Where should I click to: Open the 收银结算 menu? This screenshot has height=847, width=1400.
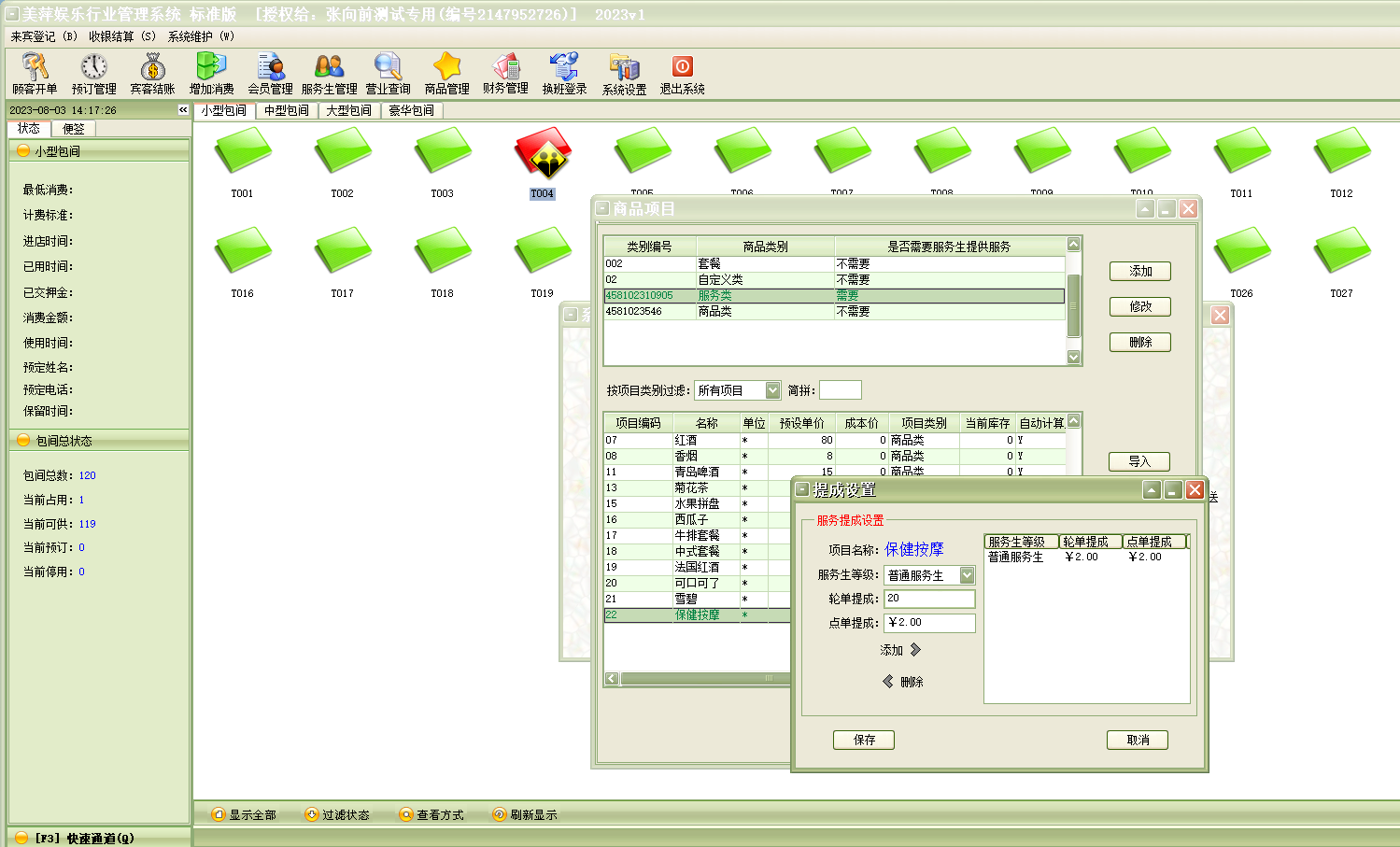click(x=122, y=36)
